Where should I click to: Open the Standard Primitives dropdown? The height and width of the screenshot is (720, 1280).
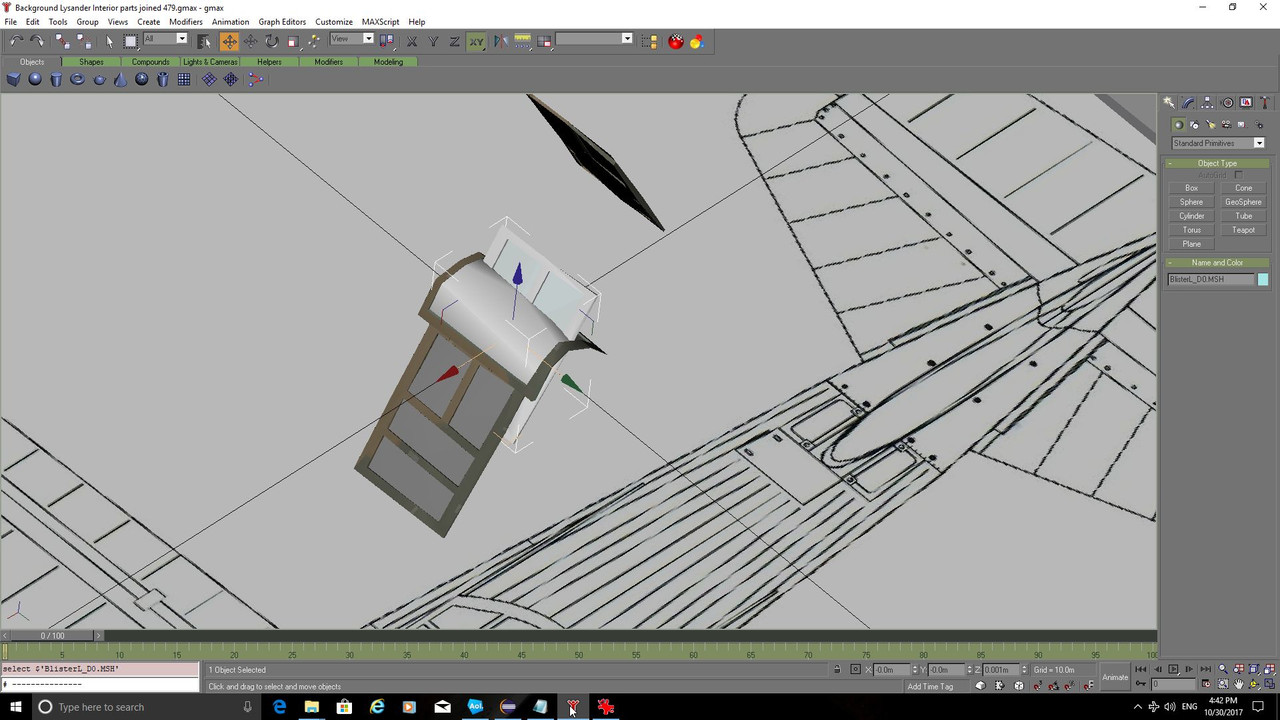[1218, 143]
